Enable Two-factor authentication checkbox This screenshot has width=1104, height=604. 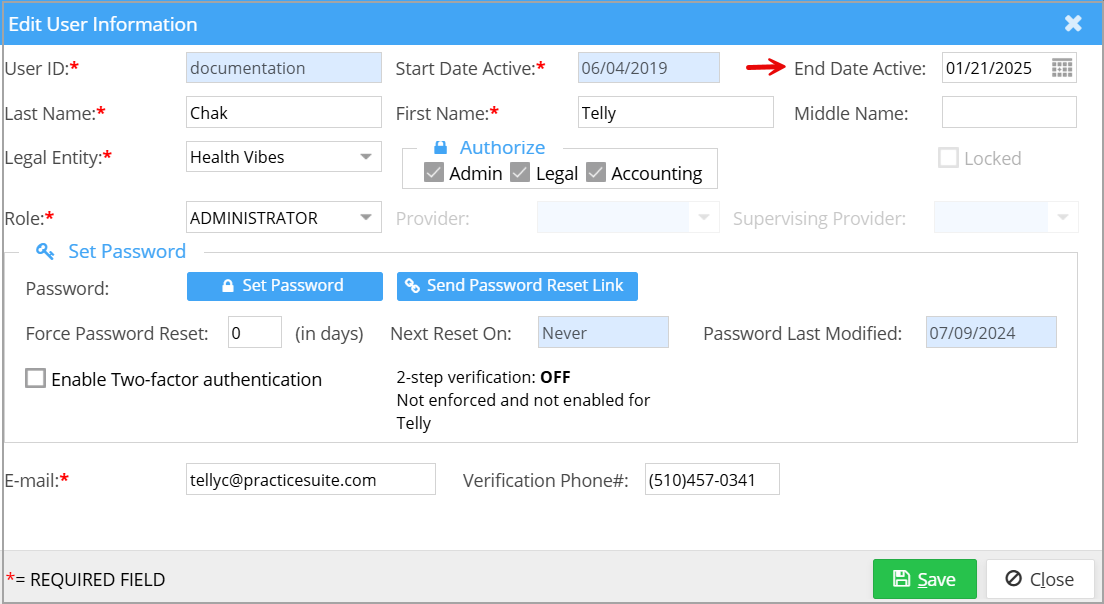(36, 379)
